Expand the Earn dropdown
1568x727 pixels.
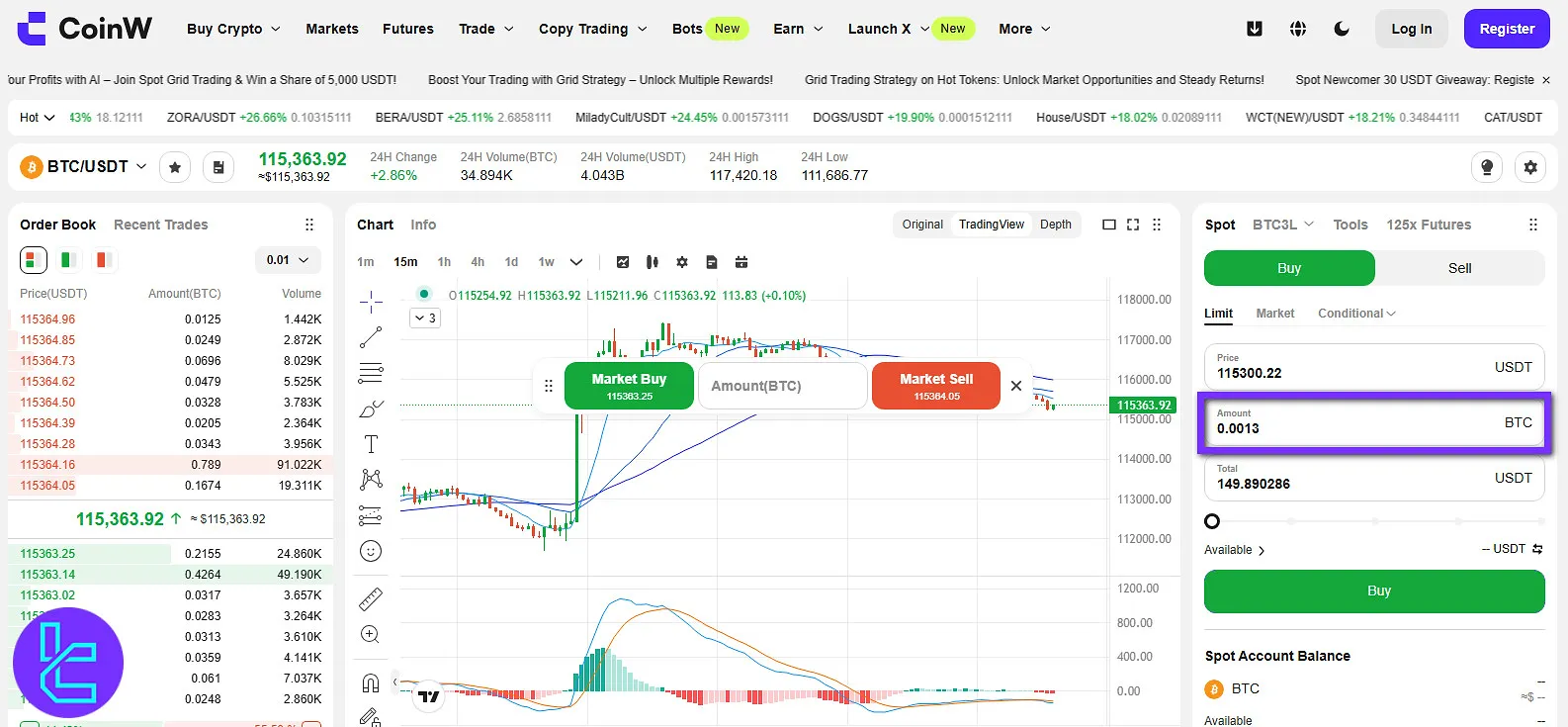(798, 29)
